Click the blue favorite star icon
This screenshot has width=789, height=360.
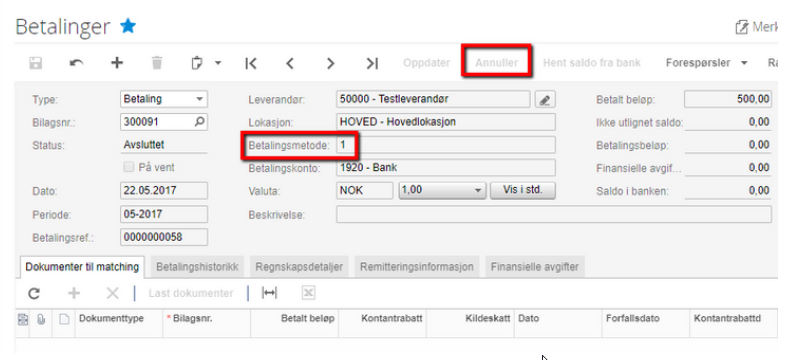pos(128,26)
